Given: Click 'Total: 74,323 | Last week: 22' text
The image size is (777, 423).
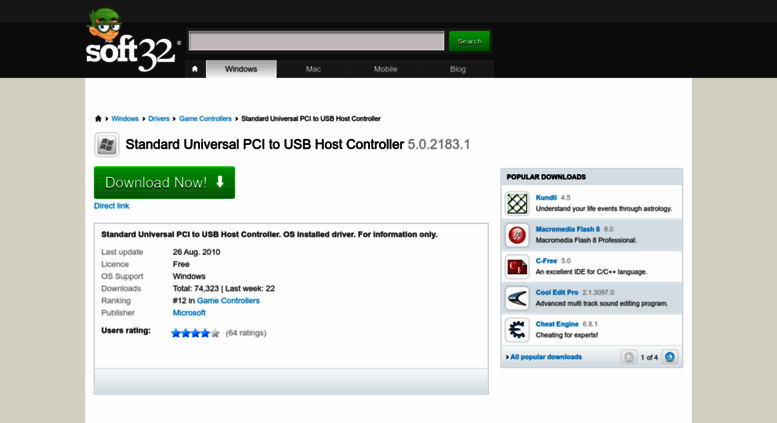Looking at the screenshot, I should click(x=223, y=288).
